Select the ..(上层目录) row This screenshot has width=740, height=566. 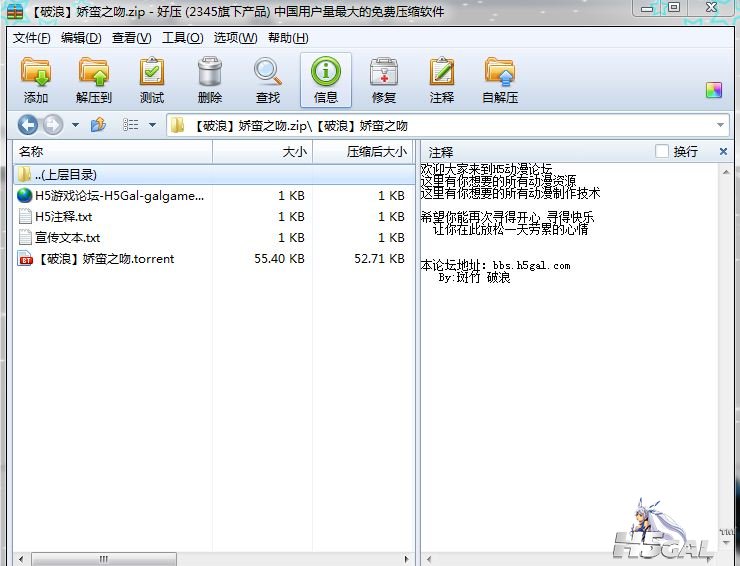point(214,174)
